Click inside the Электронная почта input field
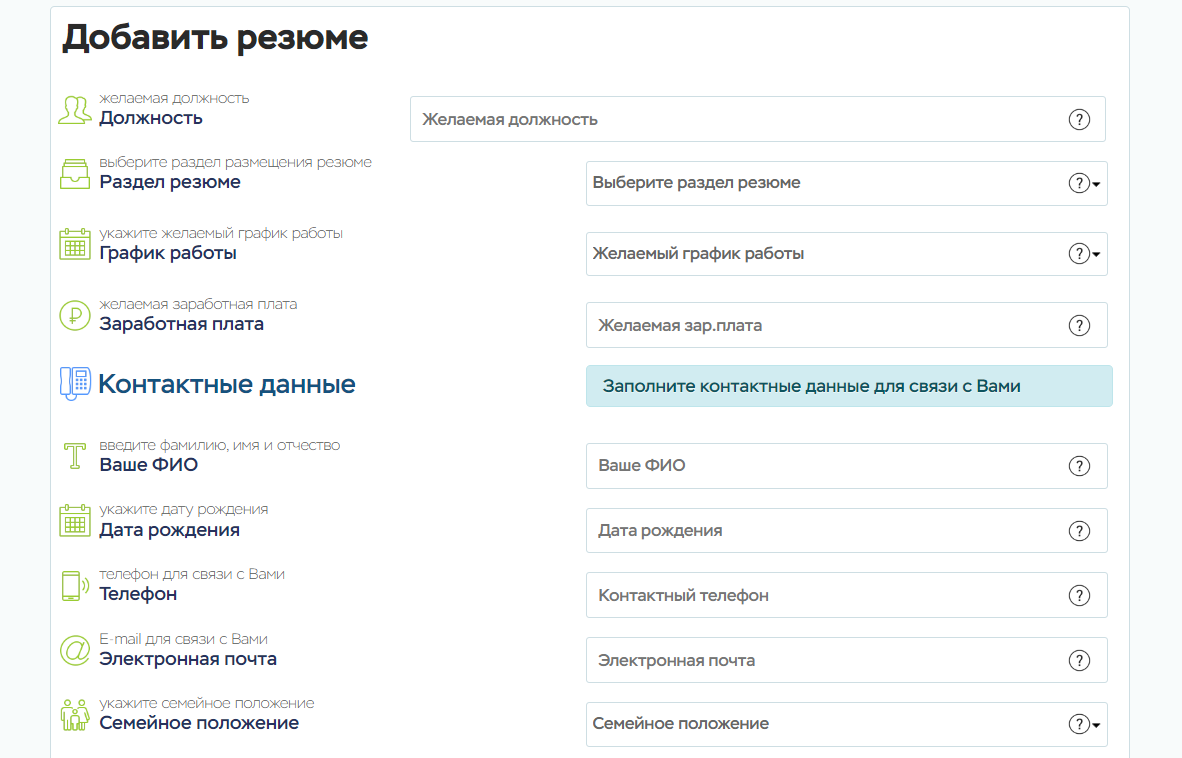This screenshot has height=758, width=1182. (820, 660)
